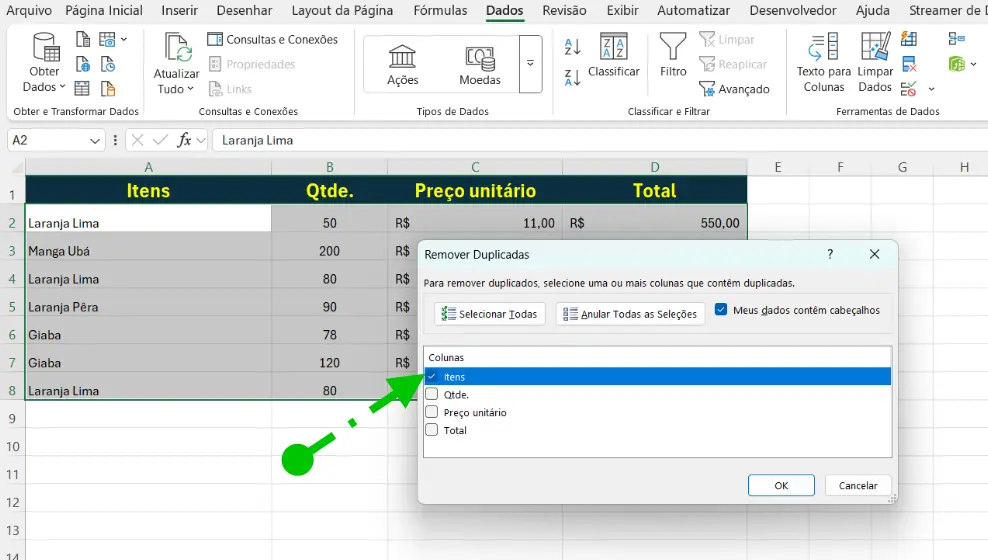Open Avançado advanced filter
This screenshot has width=988, height=560.
[x=734, y=89]
